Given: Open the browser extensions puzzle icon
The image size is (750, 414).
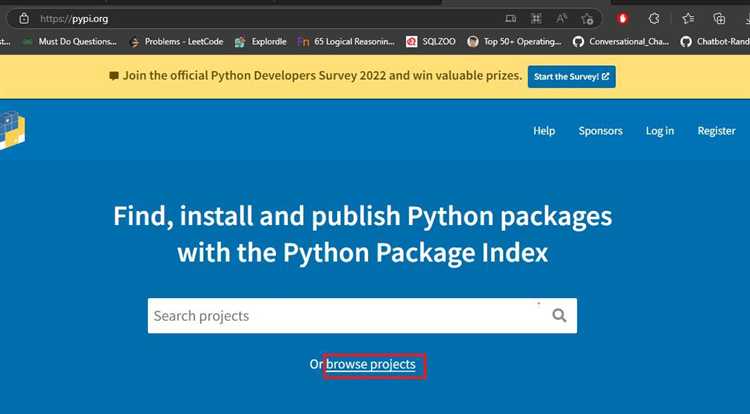Looking at the screenshot, I should tap(654, 19).
